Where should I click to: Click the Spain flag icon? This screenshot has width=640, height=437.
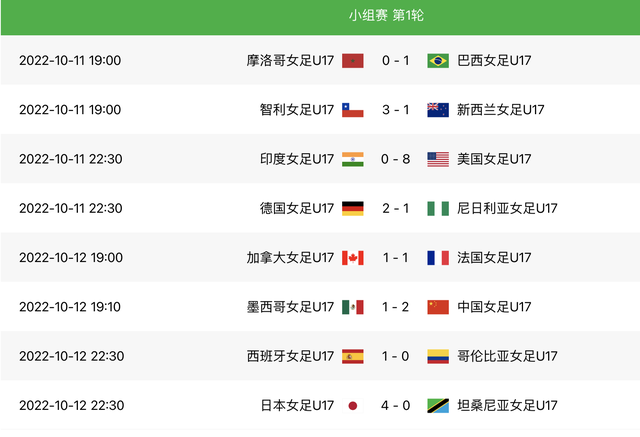(352, 356)
